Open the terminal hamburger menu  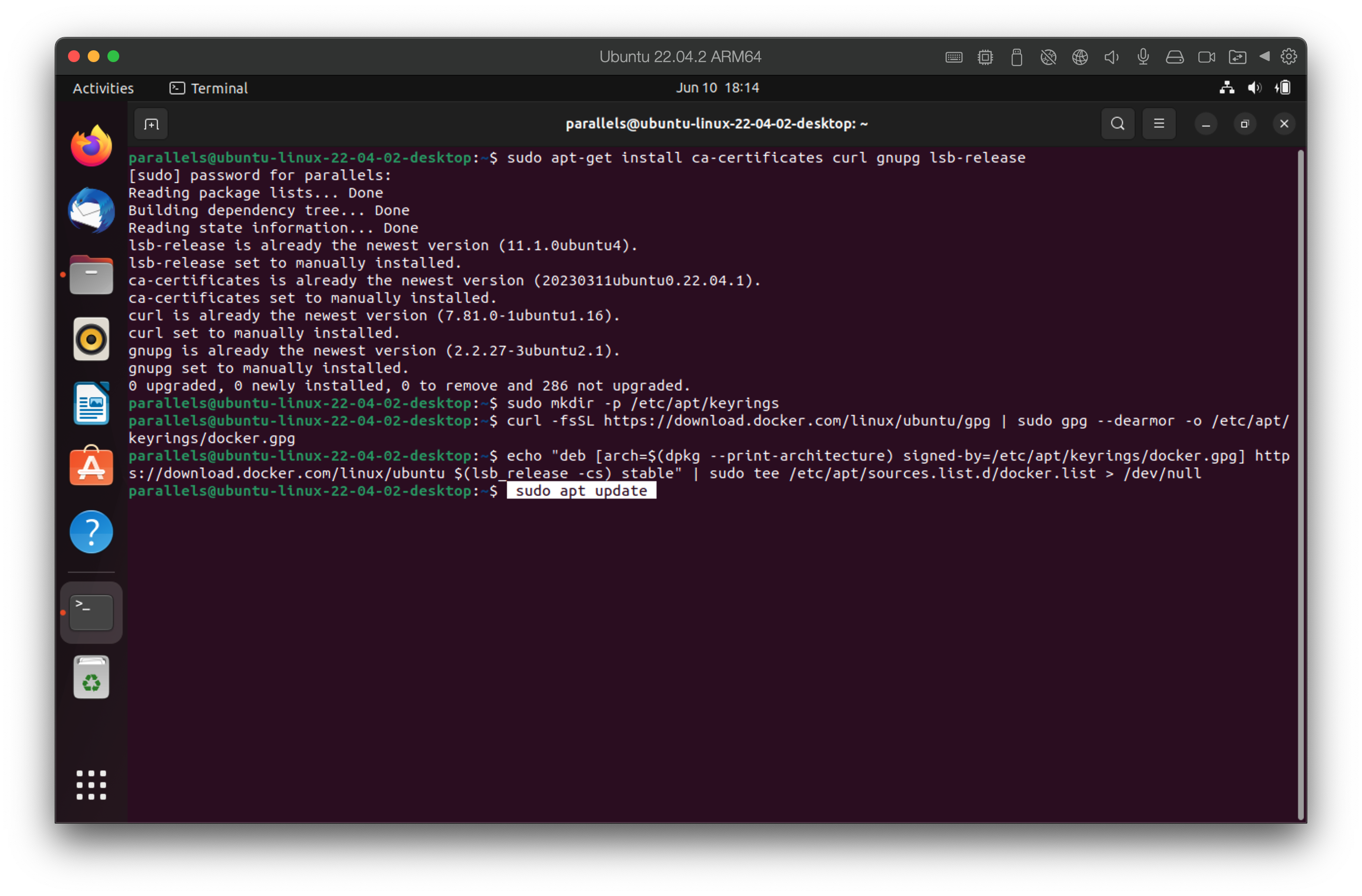pos(1159,124)
